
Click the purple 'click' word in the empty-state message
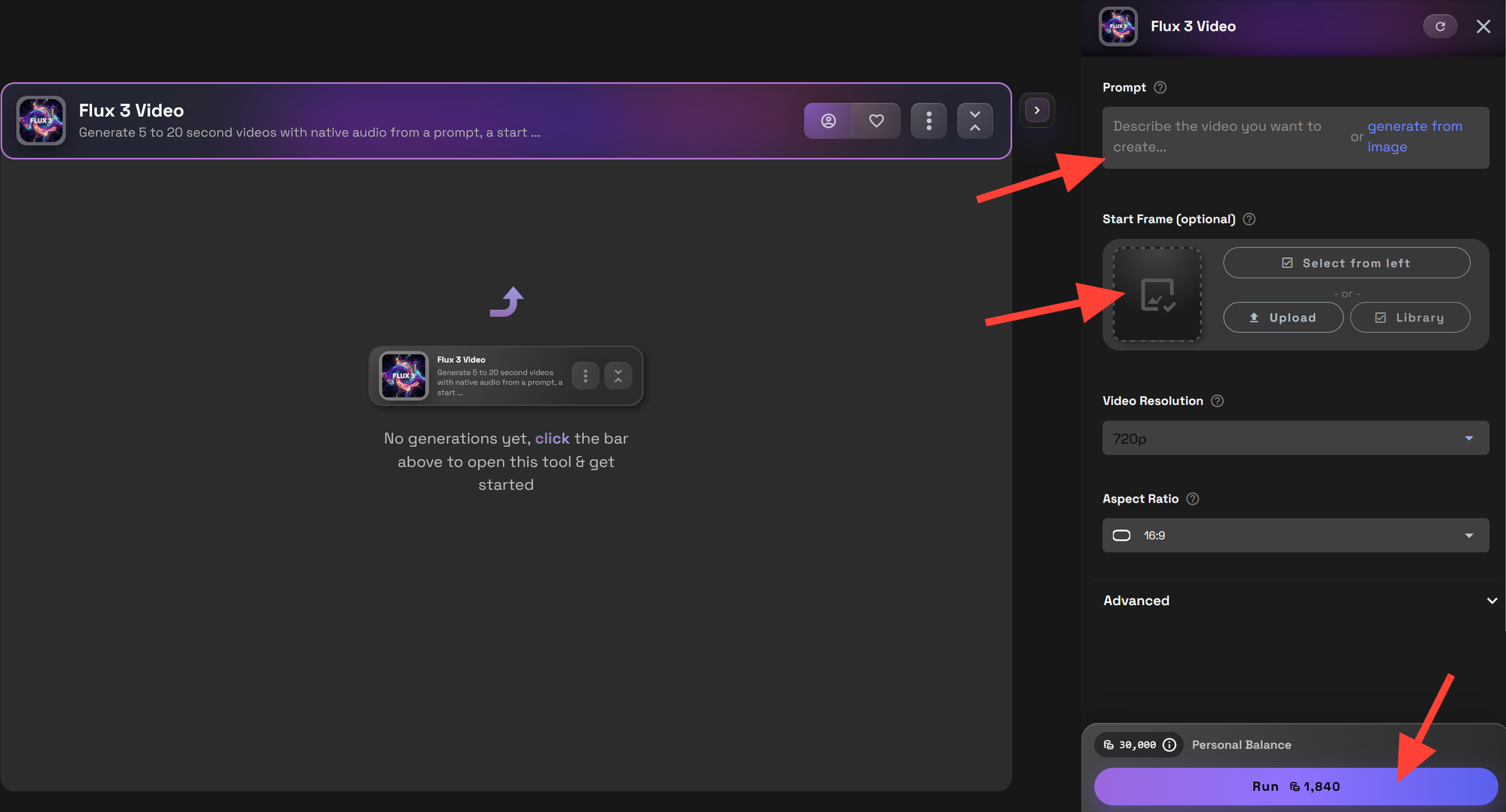pos(552,439)
